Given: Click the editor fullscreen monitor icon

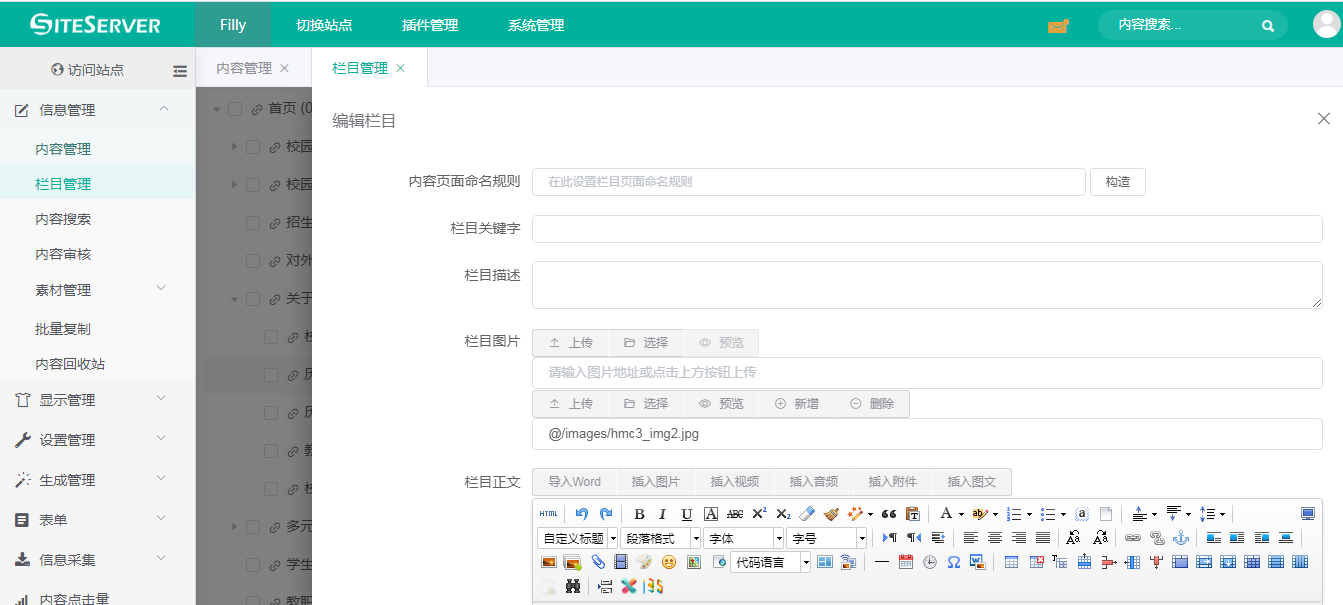Looking at the screenshot, I should click(x=1308, y=514).
